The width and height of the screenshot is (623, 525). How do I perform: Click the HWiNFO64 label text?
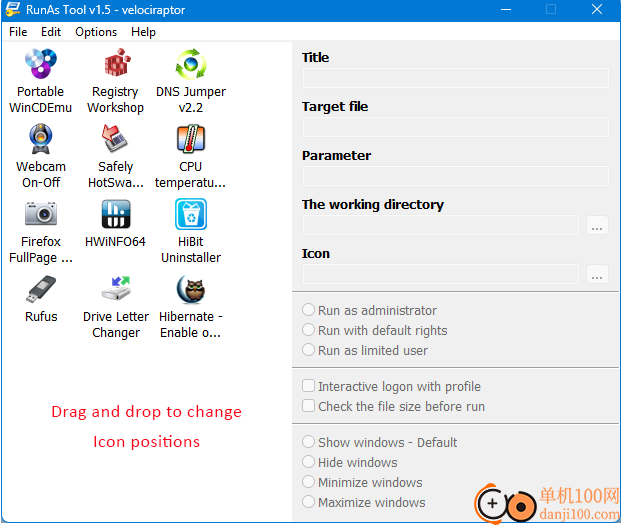tap(115, 242)
